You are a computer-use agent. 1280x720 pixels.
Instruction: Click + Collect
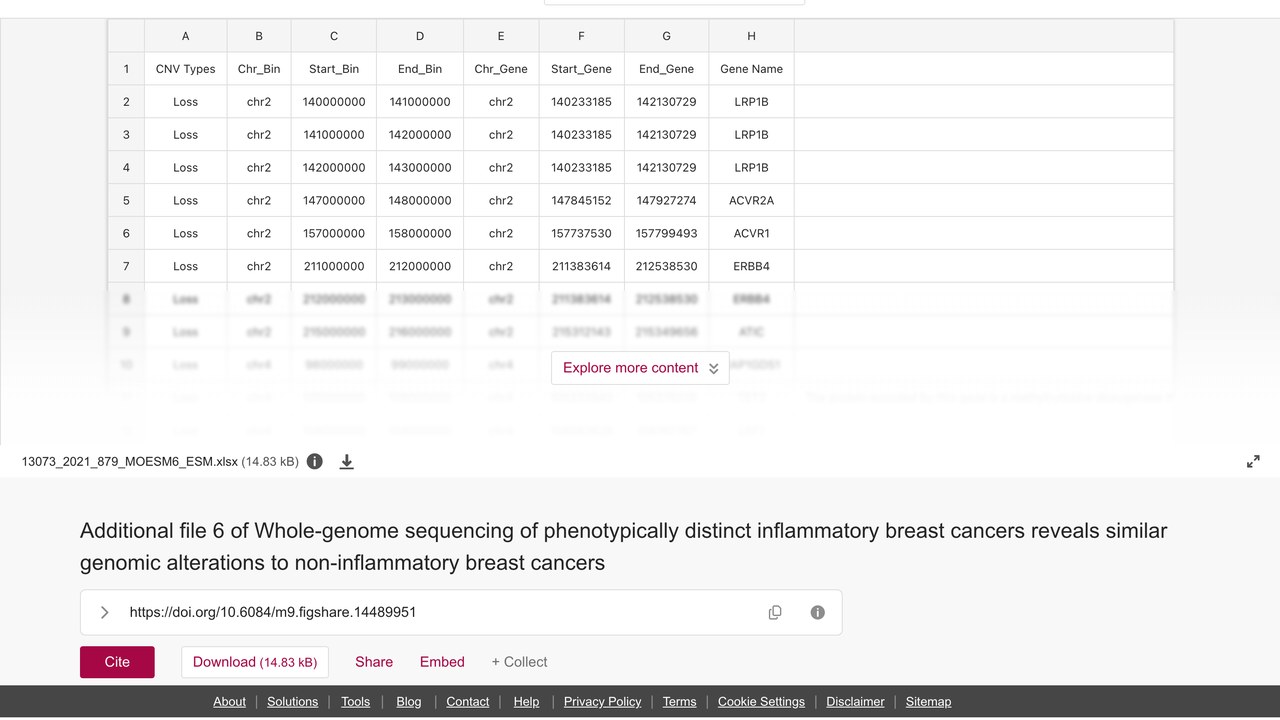coord(519,662)
